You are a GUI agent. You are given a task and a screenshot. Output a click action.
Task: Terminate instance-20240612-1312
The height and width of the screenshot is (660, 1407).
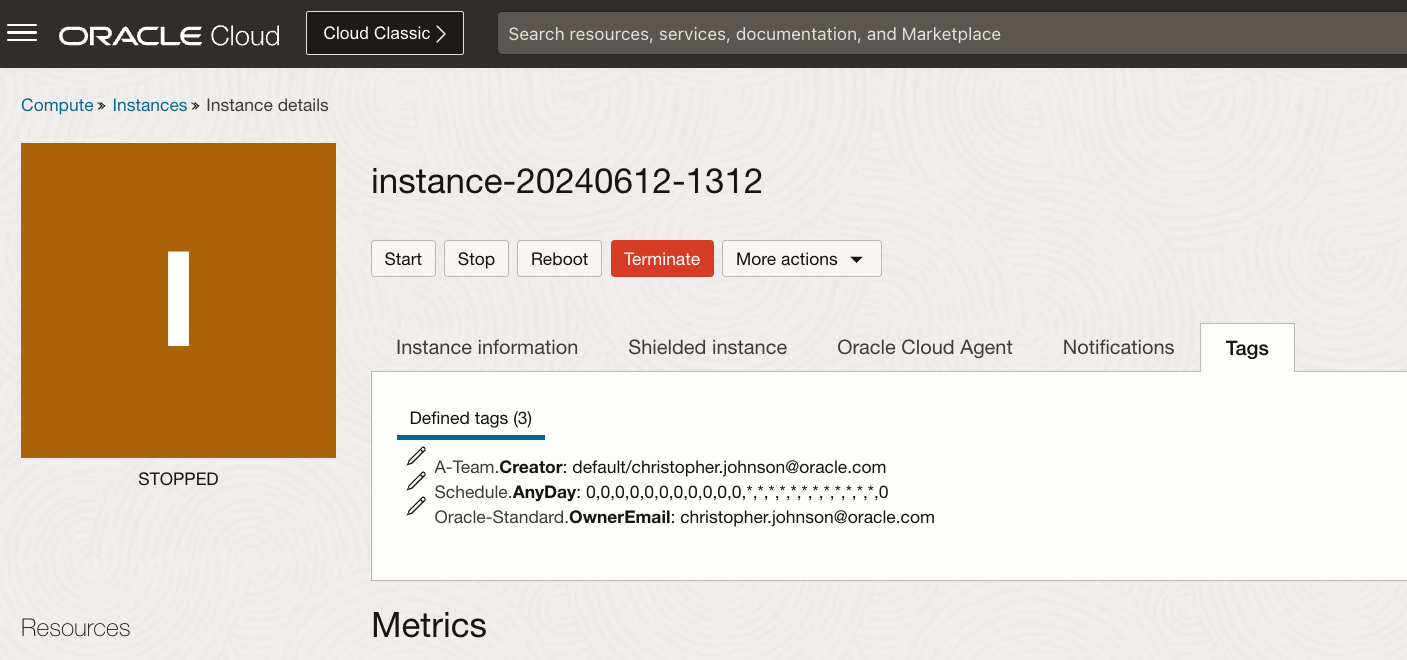point(662,258)
